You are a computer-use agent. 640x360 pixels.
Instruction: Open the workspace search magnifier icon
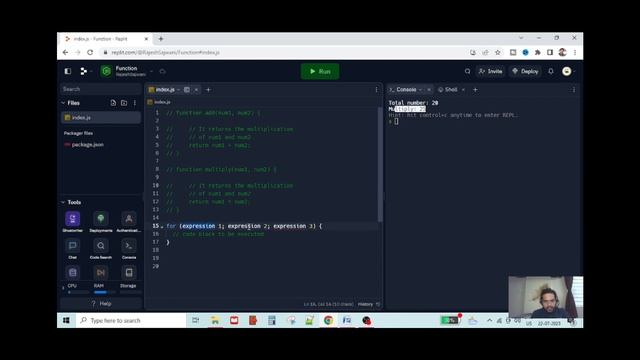[x=467, y=71]
